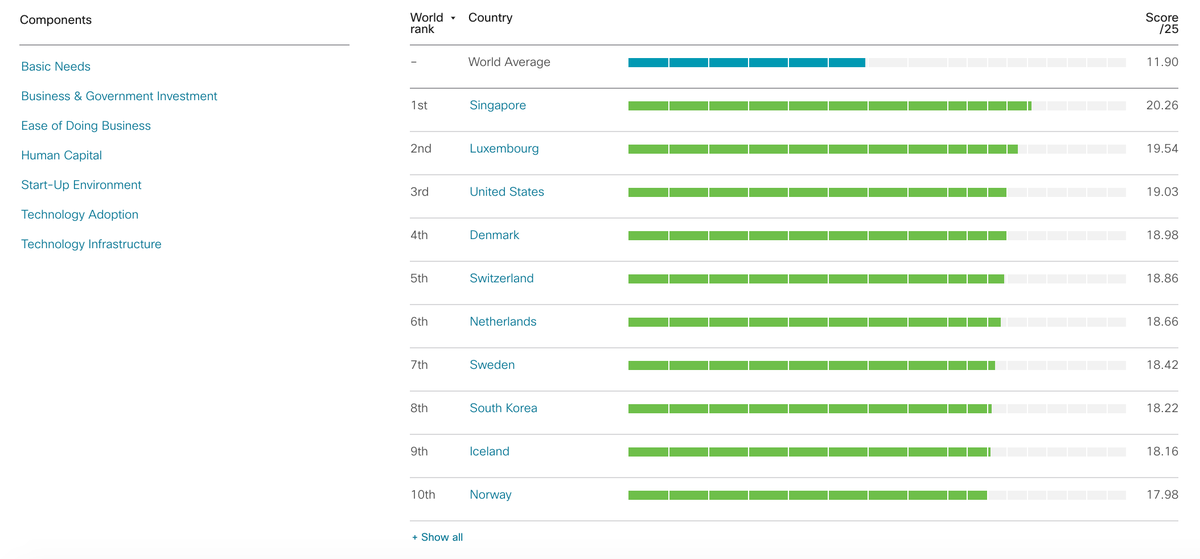This screenshot has height=559, width=1200.
Task: Click the United States green score bar
Action: pos(817,192)
